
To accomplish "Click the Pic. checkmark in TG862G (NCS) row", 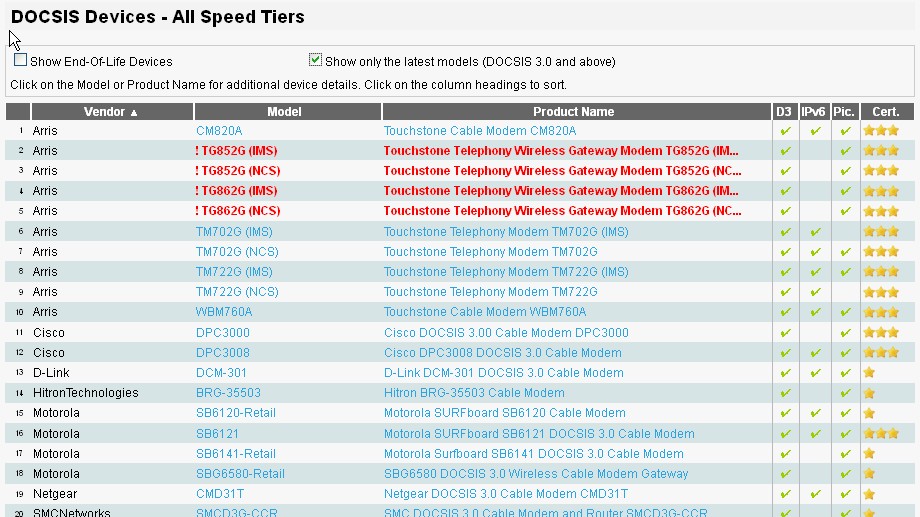I will [x=845, y=211].
